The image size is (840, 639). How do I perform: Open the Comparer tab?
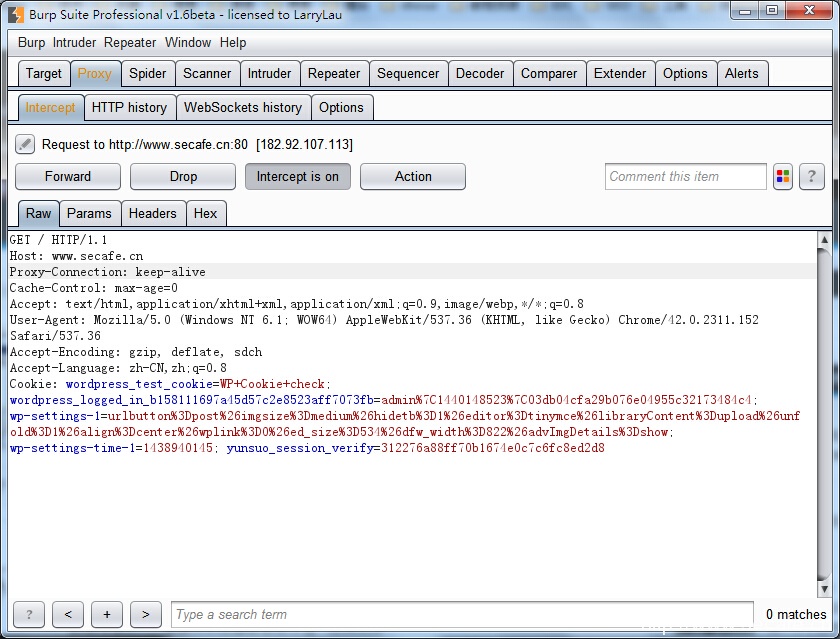549,73
